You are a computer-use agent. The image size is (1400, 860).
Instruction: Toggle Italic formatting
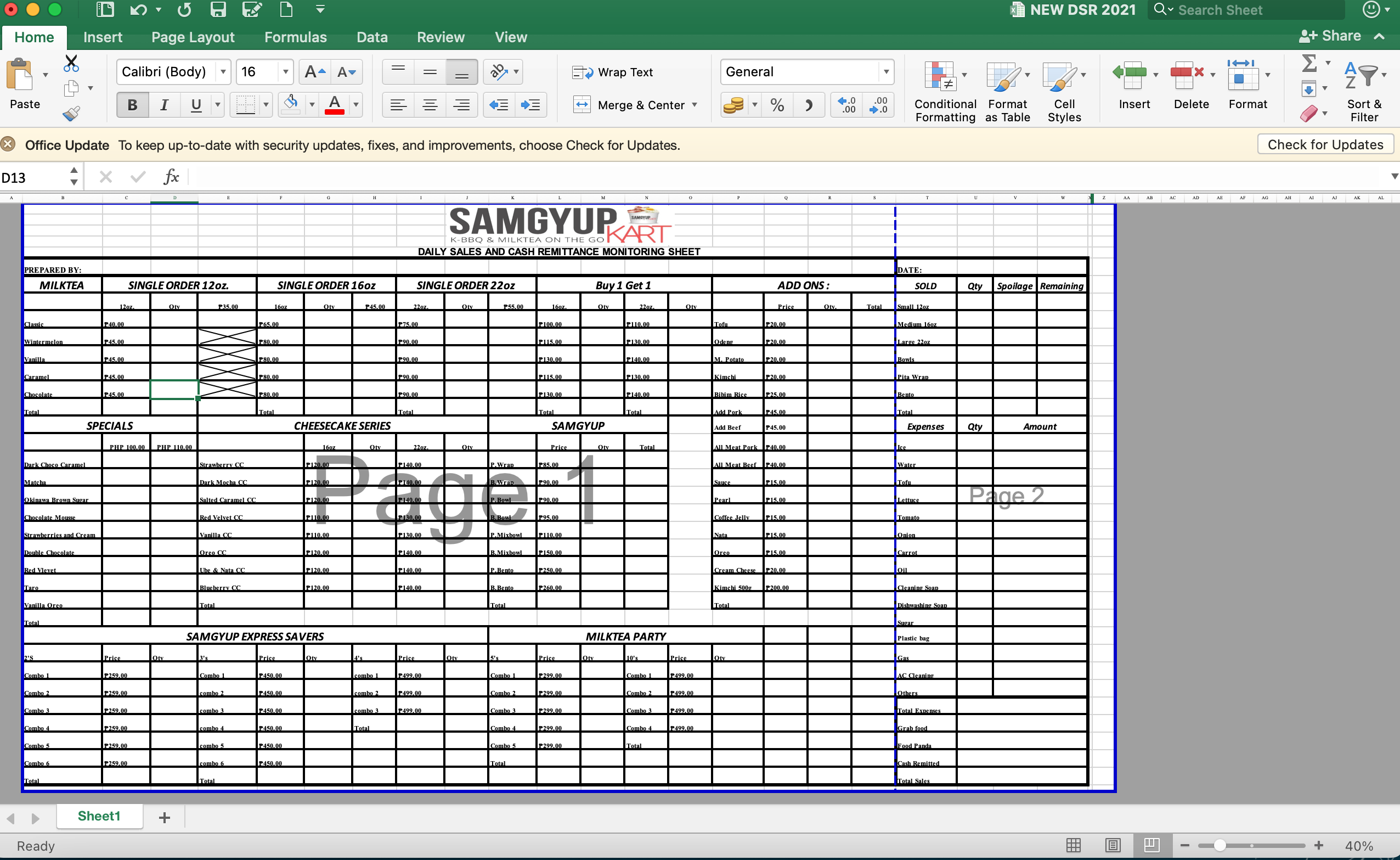164,105
